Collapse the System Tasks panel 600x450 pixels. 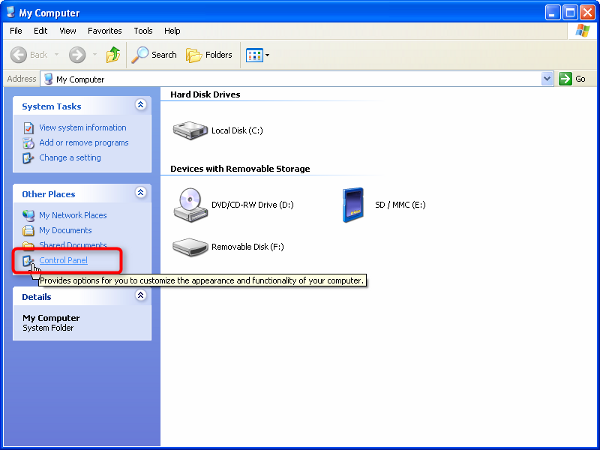[x=141, y=104]
